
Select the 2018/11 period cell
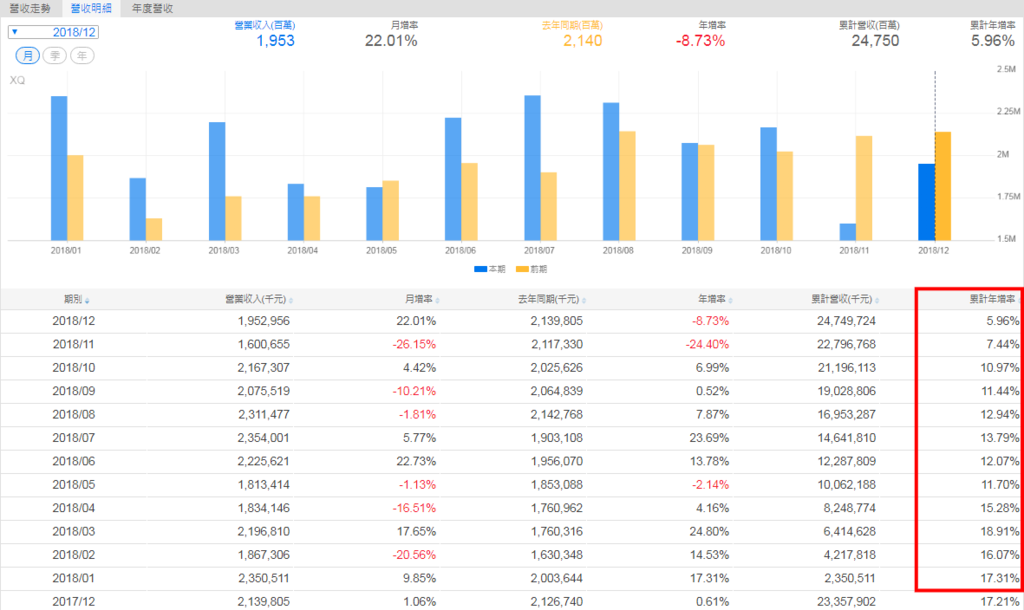pos(74,344)
